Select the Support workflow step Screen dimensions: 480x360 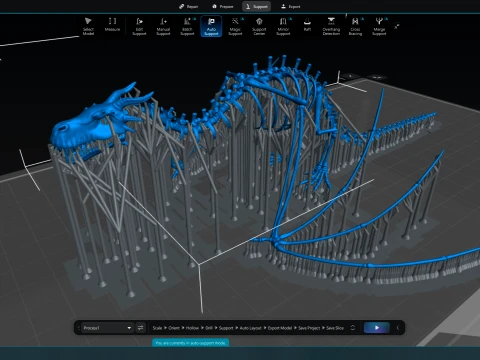[226, 328]
